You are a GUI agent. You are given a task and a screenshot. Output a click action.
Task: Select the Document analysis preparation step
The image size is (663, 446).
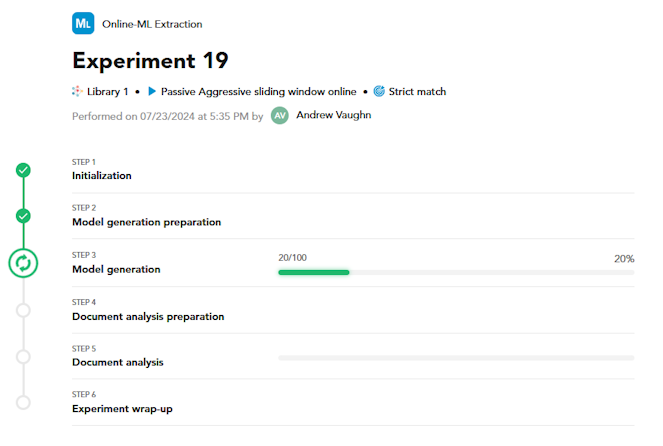coord(148,316)
